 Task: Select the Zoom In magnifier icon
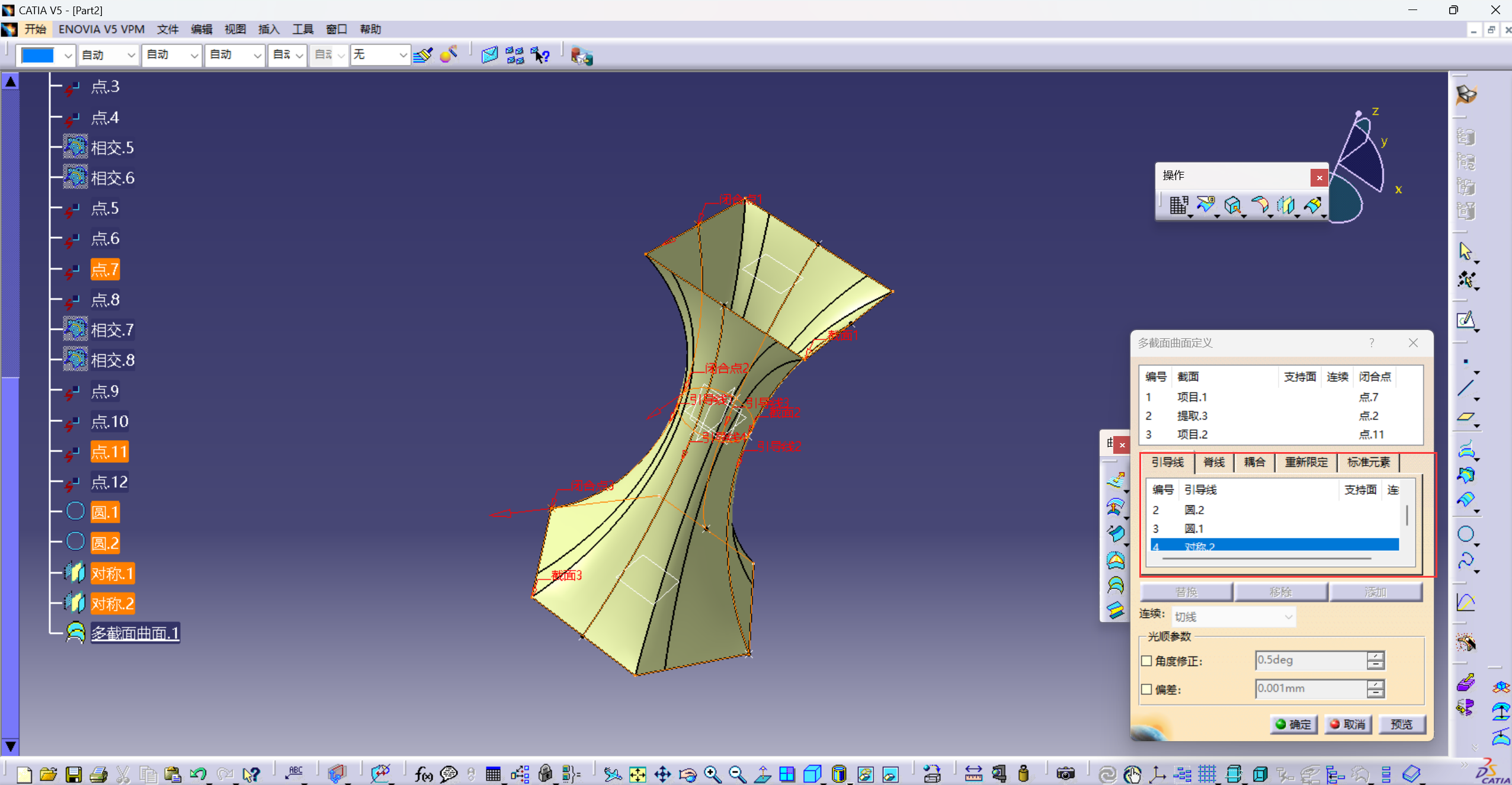(712, 774)
